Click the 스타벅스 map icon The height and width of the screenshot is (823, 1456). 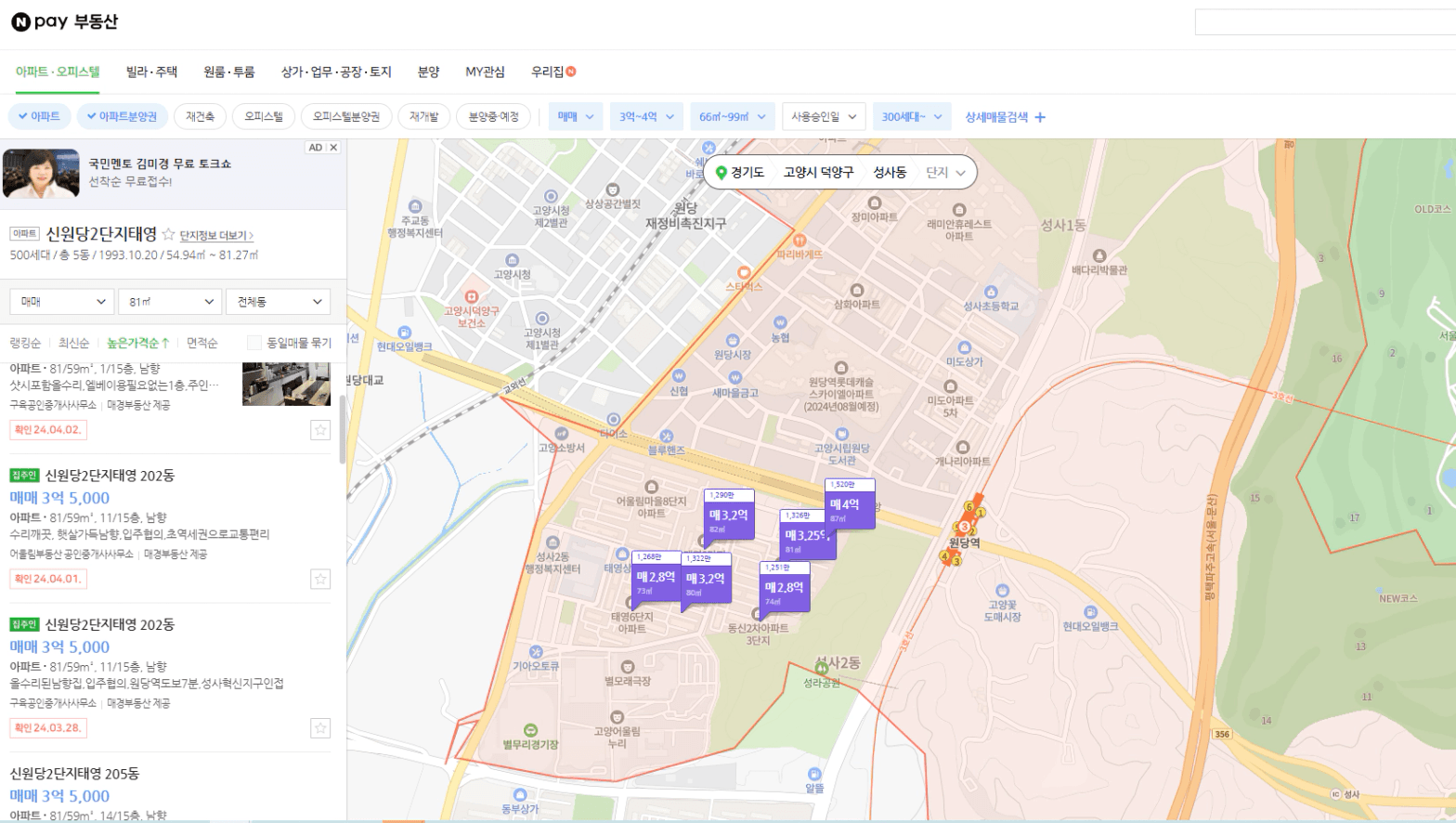tap(744, 273)
